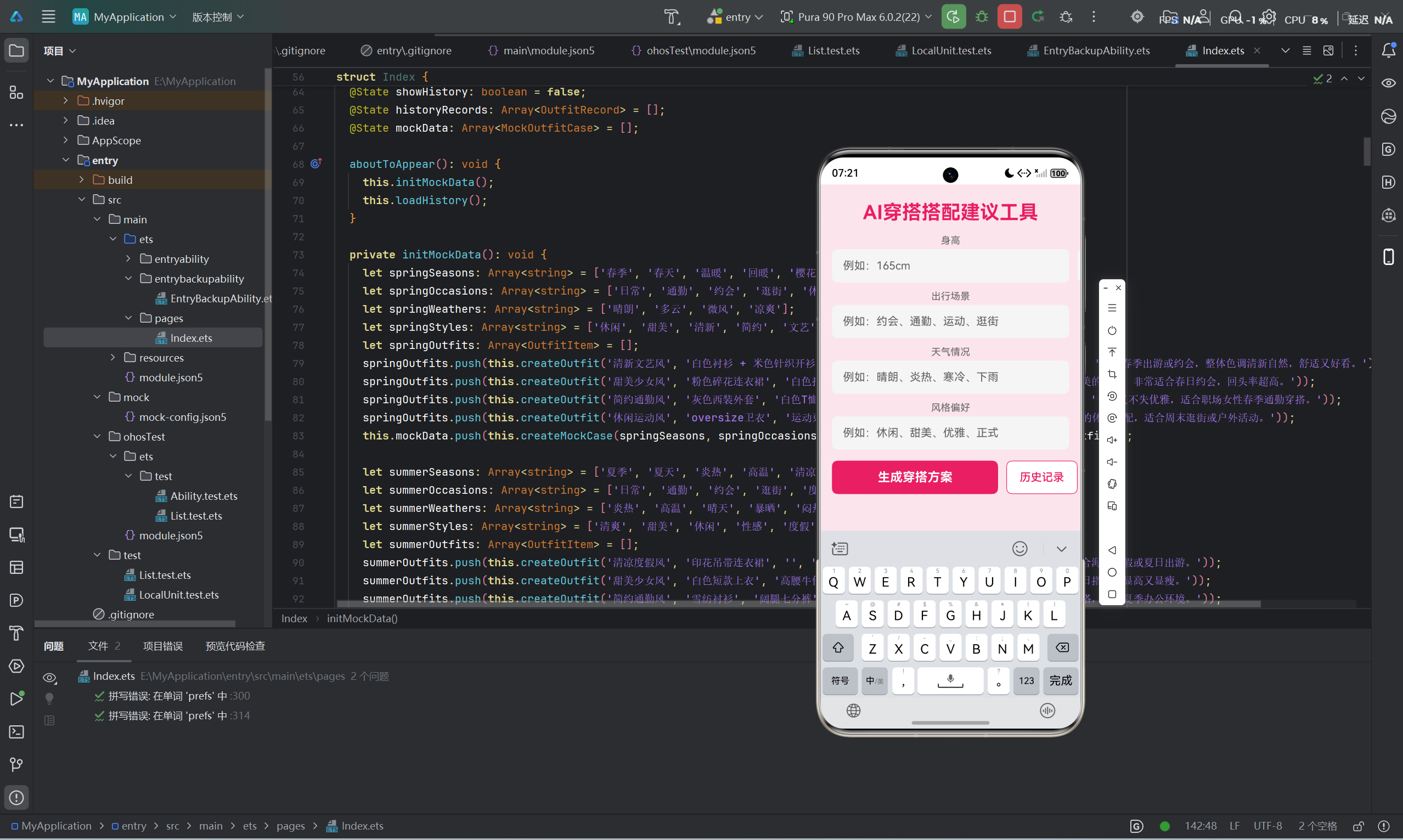Tap 历史记录 button in emulator
1403x840 pixels.
click(x=1041, y=477)
